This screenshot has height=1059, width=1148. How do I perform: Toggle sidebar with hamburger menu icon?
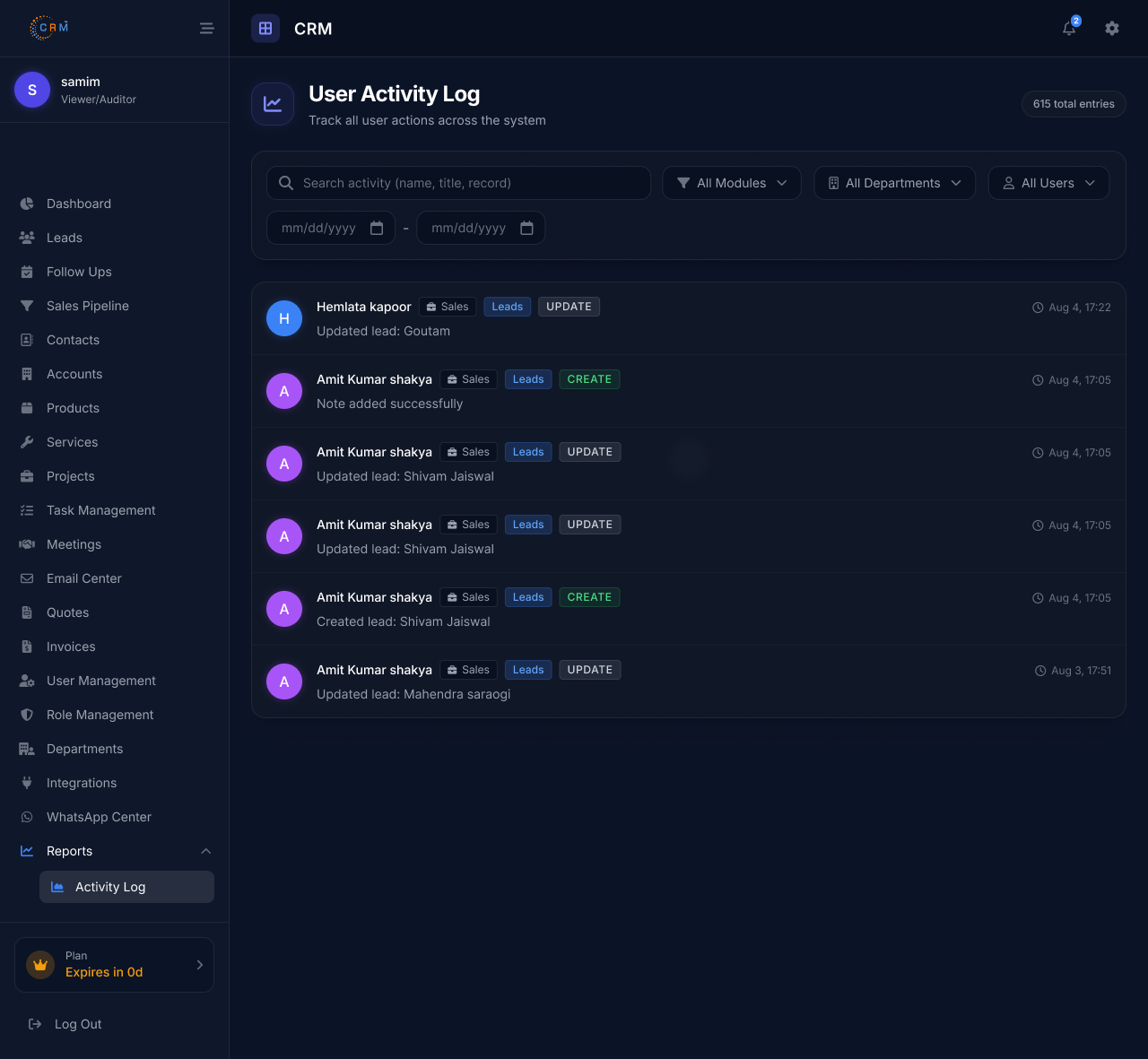pos(207,29)
